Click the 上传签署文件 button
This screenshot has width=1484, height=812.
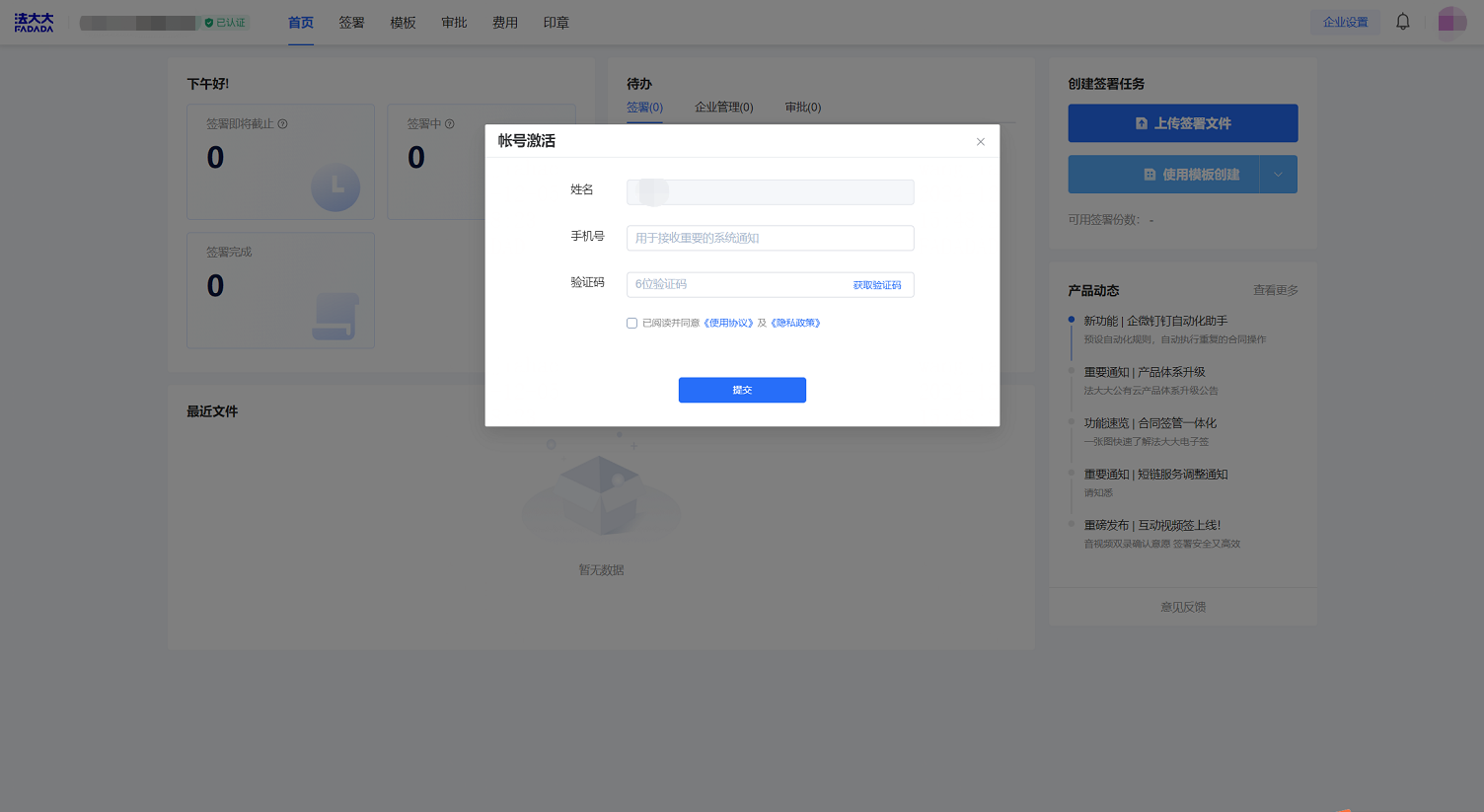(1182, 123)
